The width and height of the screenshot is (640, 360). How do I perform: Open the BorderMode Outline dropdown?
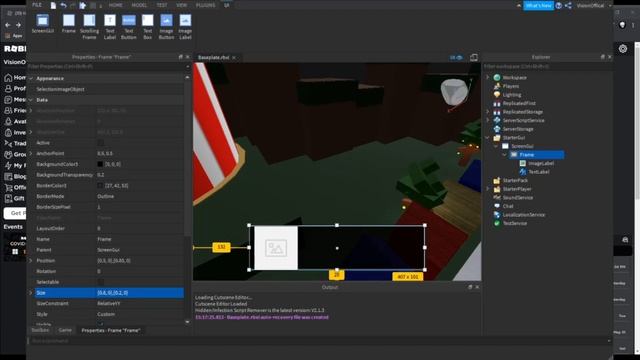pos(140,196)
